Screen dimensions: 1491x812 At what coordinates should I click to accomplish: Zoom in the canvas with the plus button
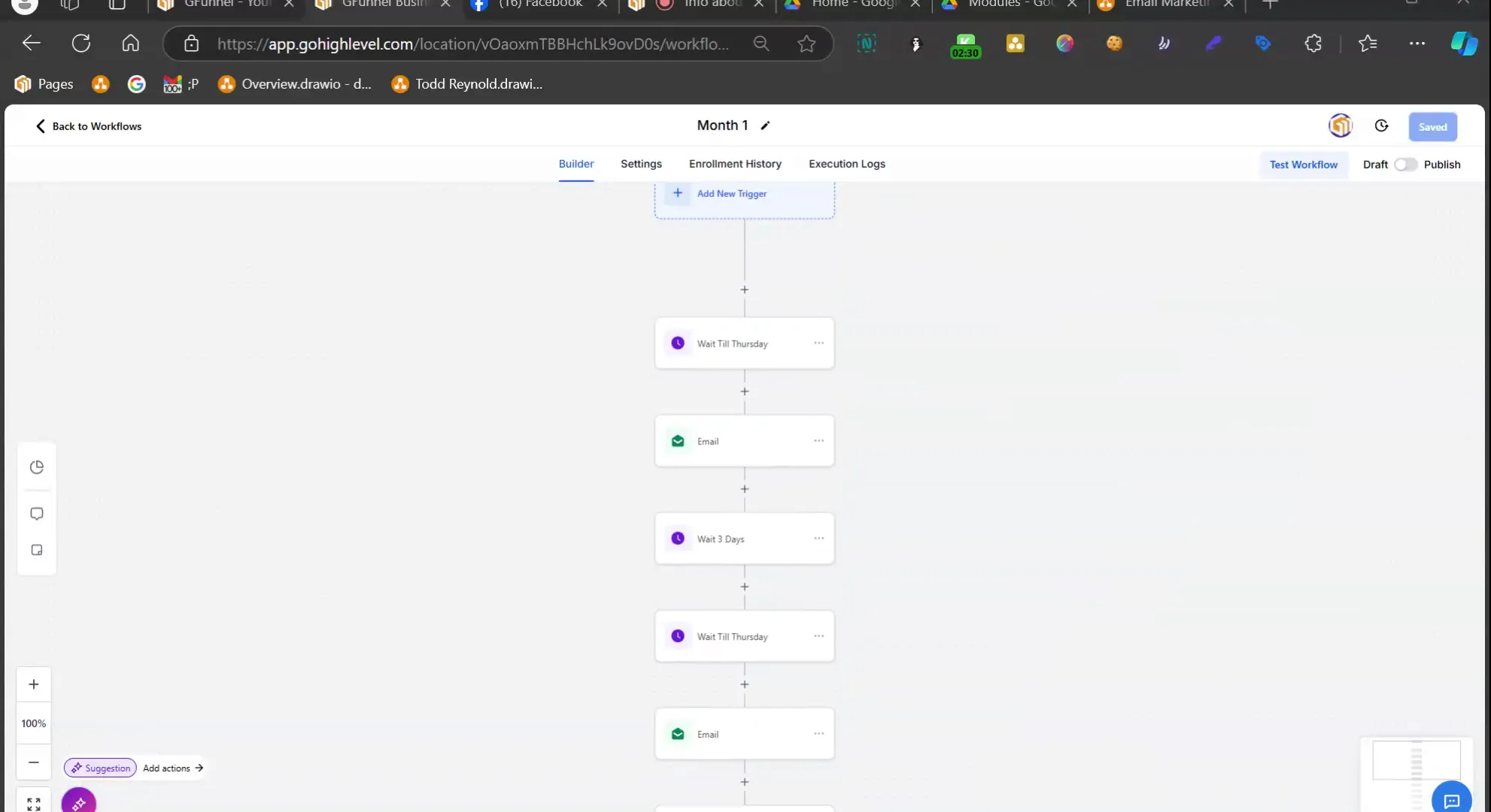(34, 685)
